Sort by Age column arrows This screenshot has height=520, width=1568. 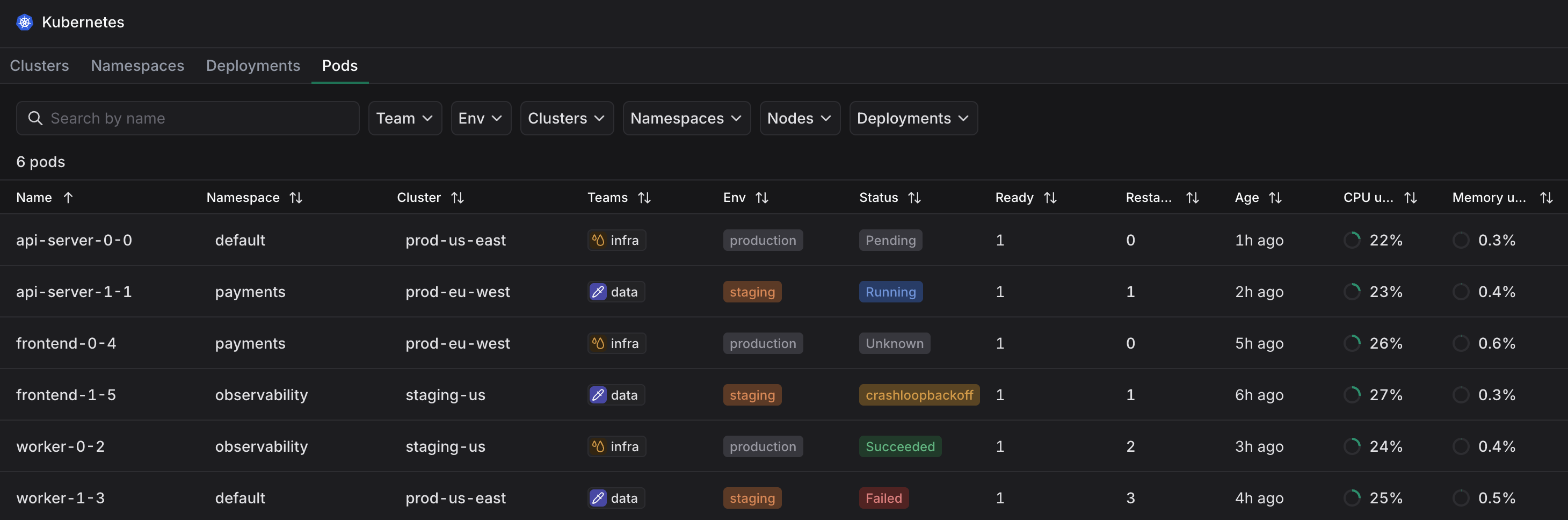click(1275, 197)
